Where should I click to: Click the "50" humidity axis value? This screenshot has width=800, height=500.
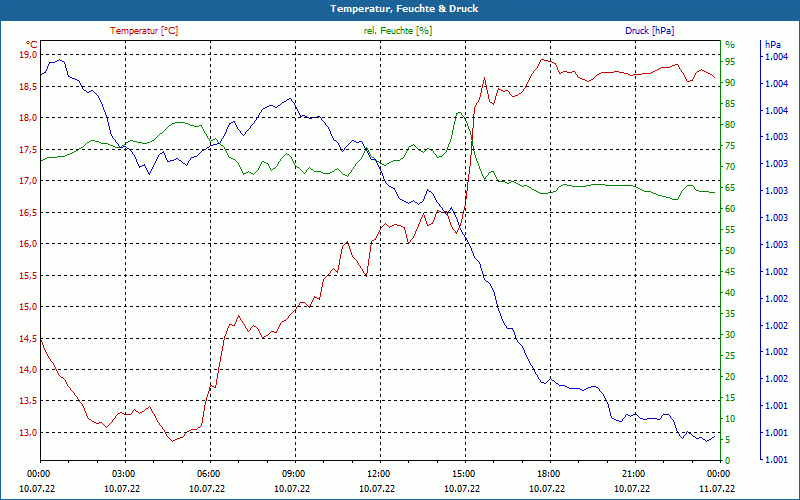[730, 251]
